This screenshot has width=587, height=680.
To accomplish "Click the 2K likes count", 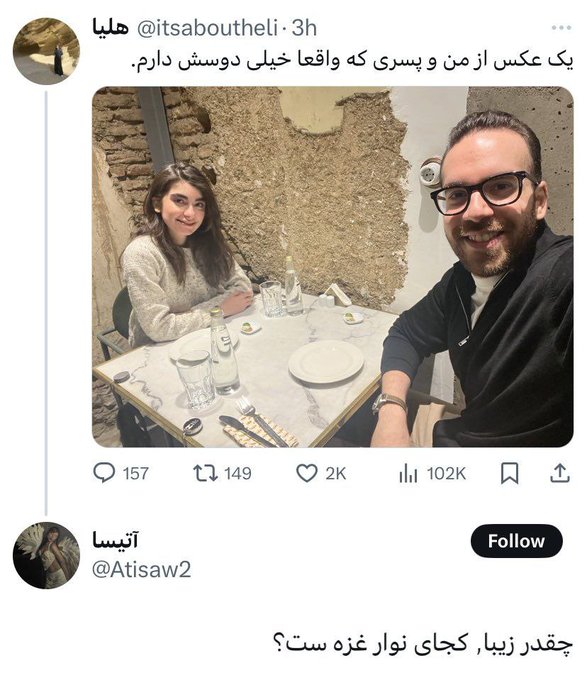I will pyautogui.click(x=336, y=474).
